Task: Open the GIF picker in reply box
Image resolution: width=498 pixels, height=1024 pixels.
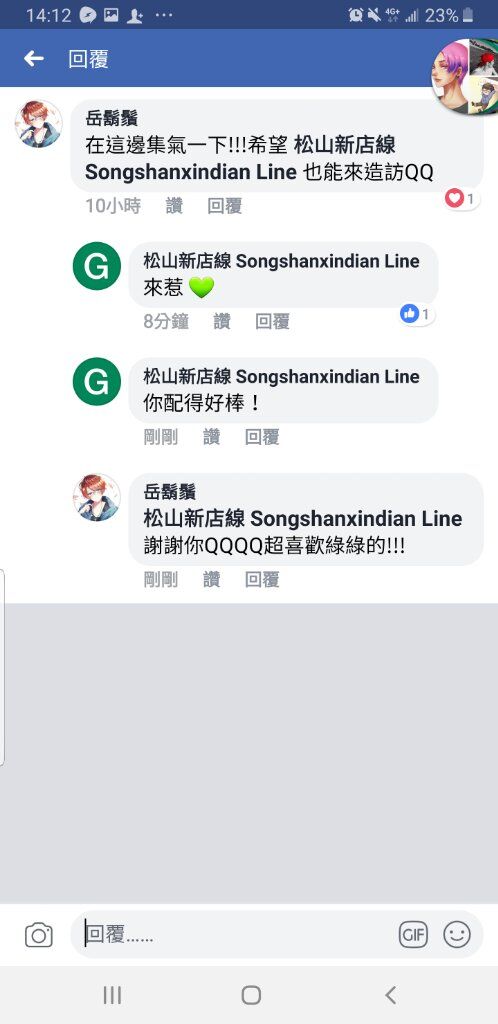Action: [x=413, y=935]
